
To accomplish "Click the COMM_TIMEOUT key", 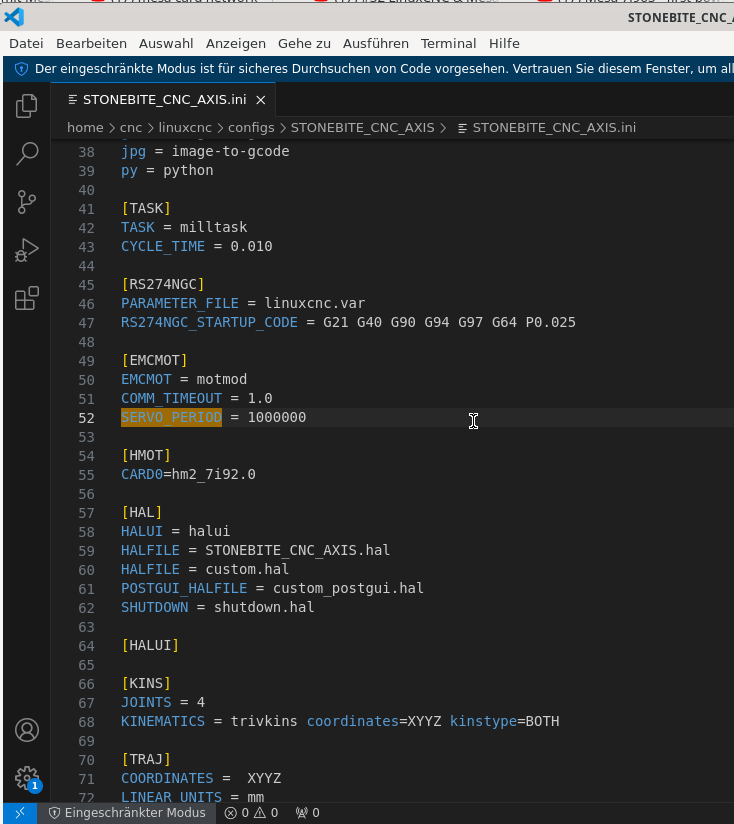I will (x=171, y=398).
